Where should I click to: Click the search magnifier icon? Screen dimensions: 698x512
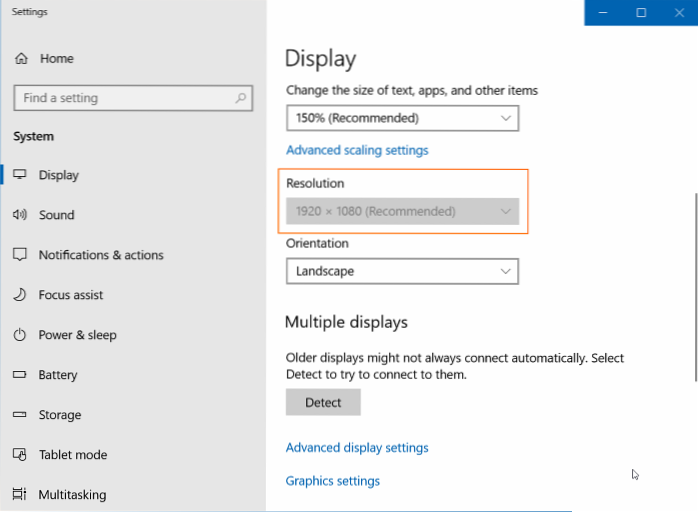coord(240,98)
